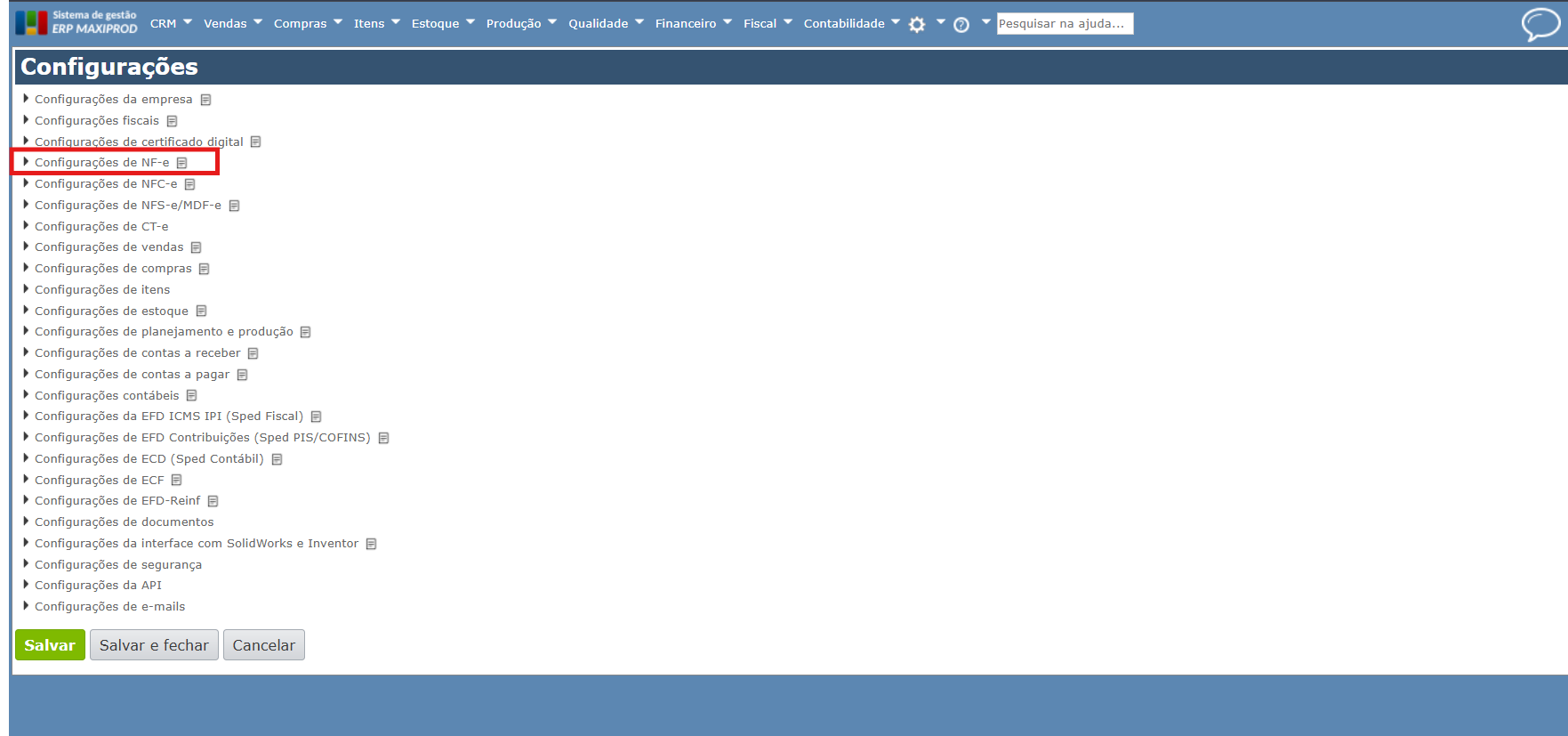Expand Configurações de e-mails section
Image resolution: width=1568 pixels, height=736 pixels.
point(26,606)
